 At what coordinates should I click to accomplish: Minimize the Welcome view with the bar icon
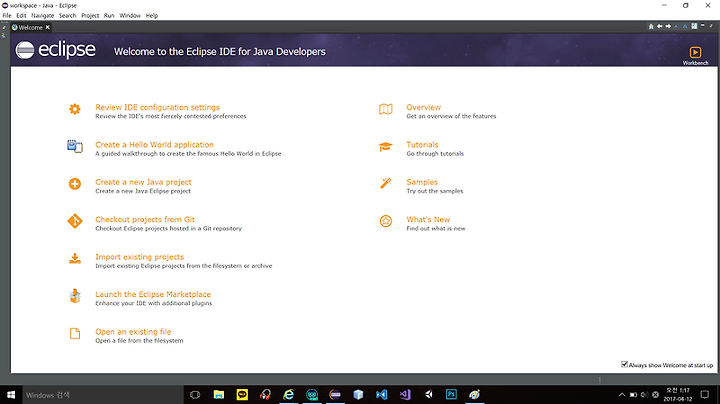click(703, 26)
